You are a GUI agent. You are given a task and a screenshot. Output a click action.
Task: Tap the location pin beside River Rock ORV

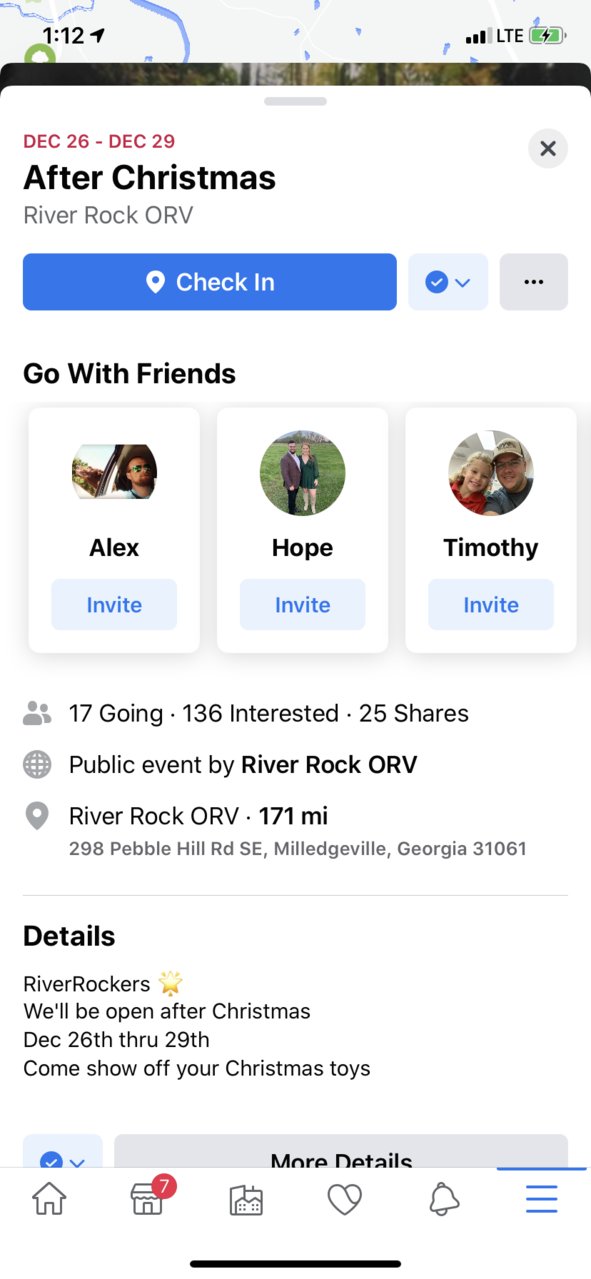point(37,817)
